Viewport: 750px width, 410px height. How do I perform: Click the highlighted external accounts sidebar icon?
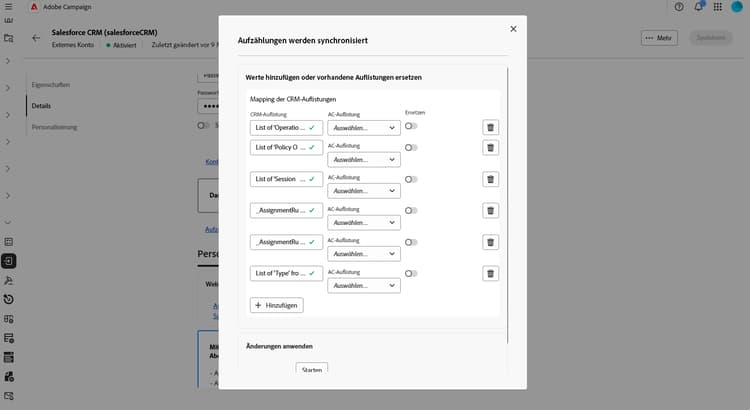(x=9, y=261)
